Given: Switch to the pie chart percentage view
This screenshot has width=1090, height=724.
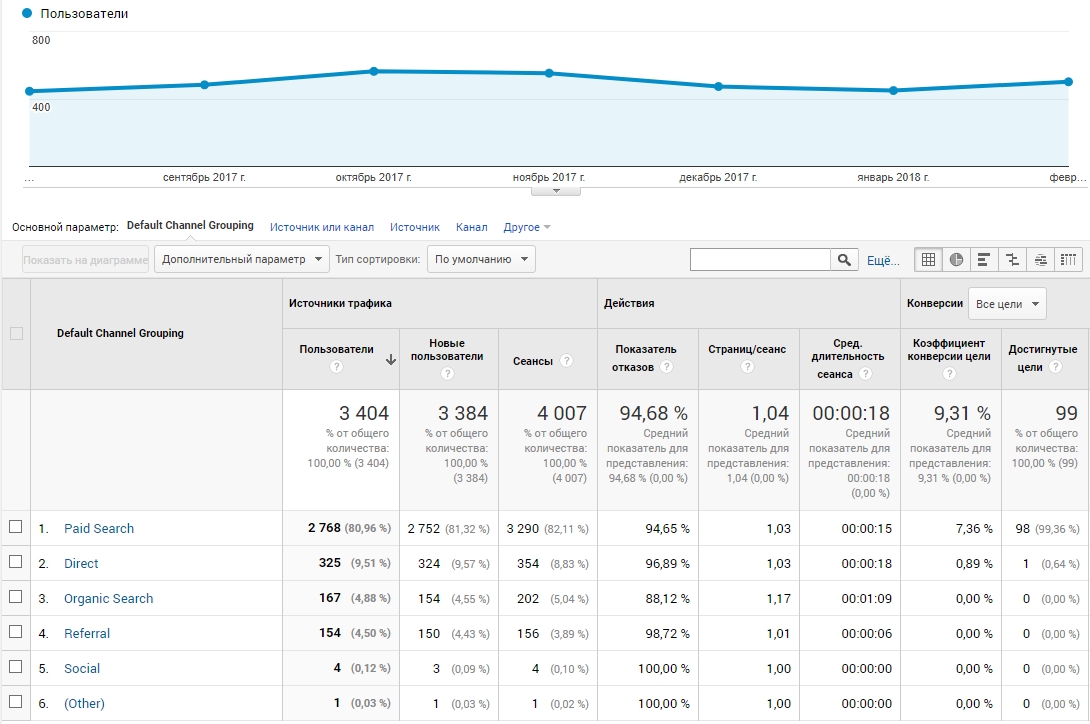Looking at the screenshot, I should click(x=957, y=259).
